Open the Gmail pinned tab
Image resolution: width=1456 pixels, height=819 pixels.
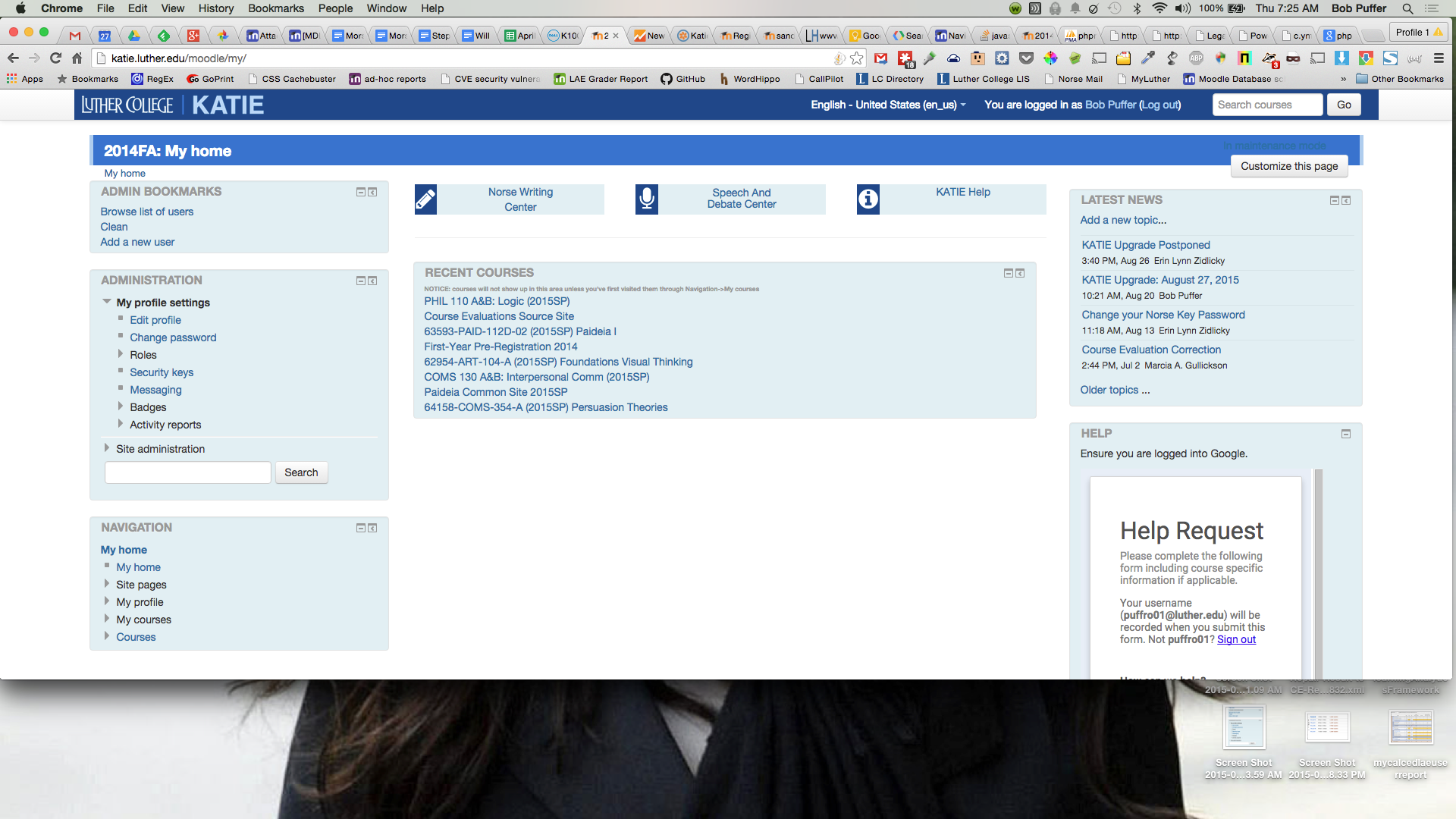74,36
